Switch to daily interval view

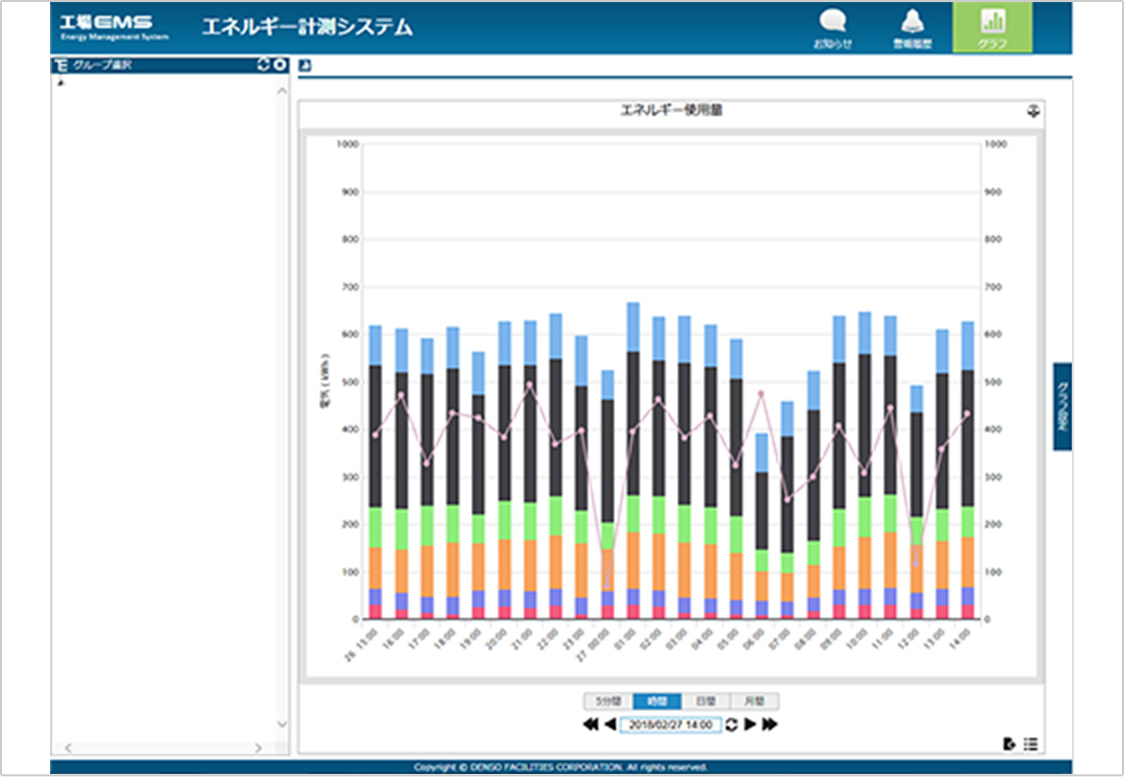click(705, 701)
